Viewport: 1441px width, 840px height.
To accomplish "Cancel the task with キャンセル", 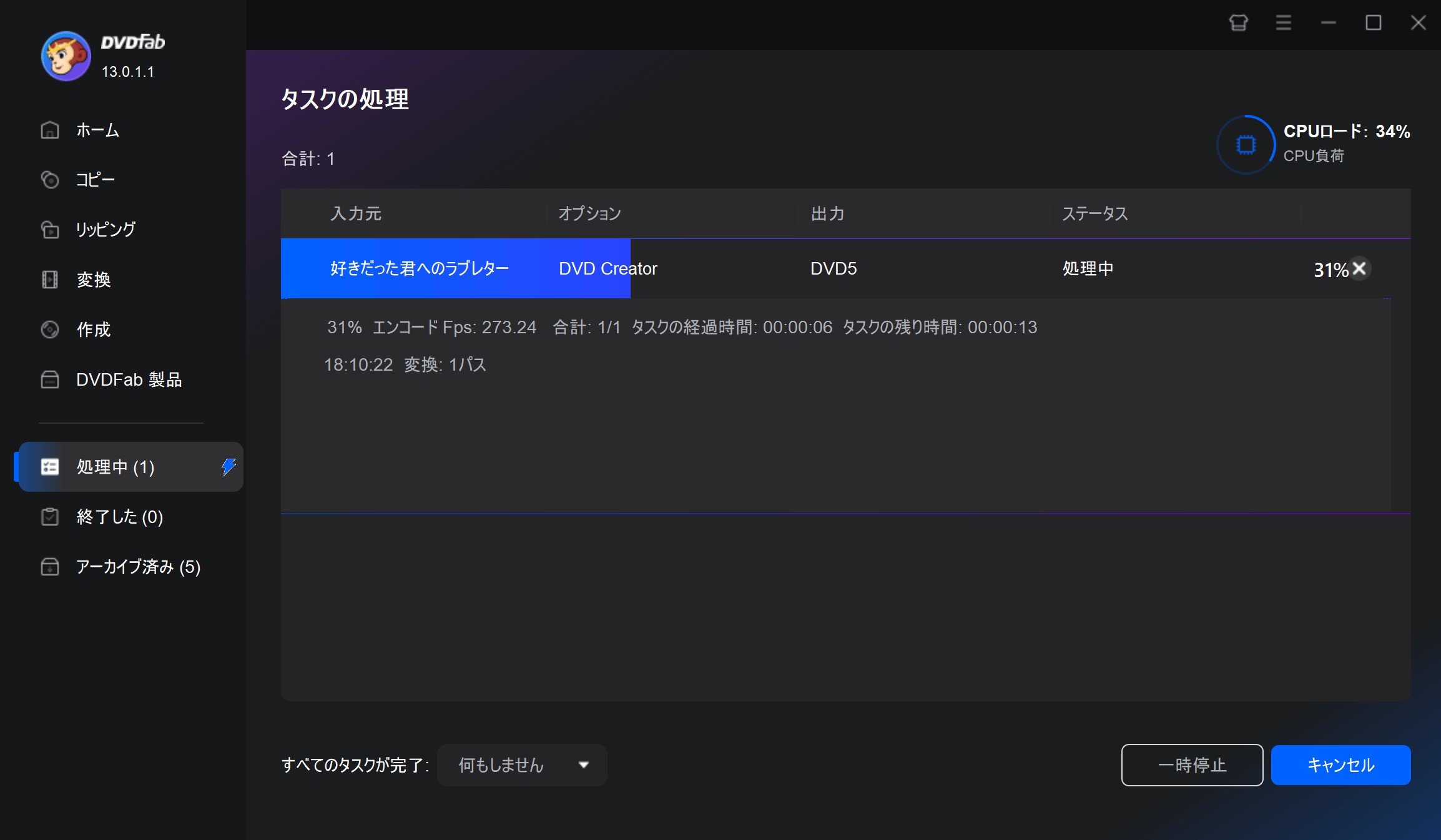I will (x=1340, y=765).
